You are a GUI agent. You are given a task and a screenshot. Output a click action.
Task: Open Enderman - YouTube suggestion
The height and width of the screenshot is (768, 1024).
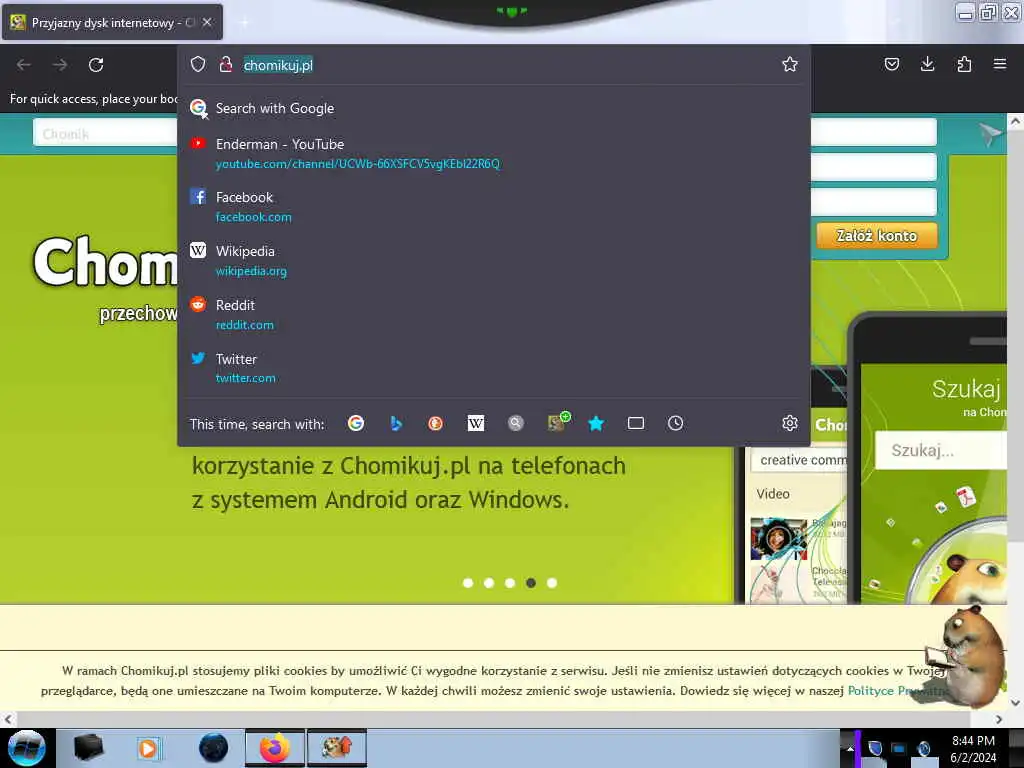(x=493, y=153)
